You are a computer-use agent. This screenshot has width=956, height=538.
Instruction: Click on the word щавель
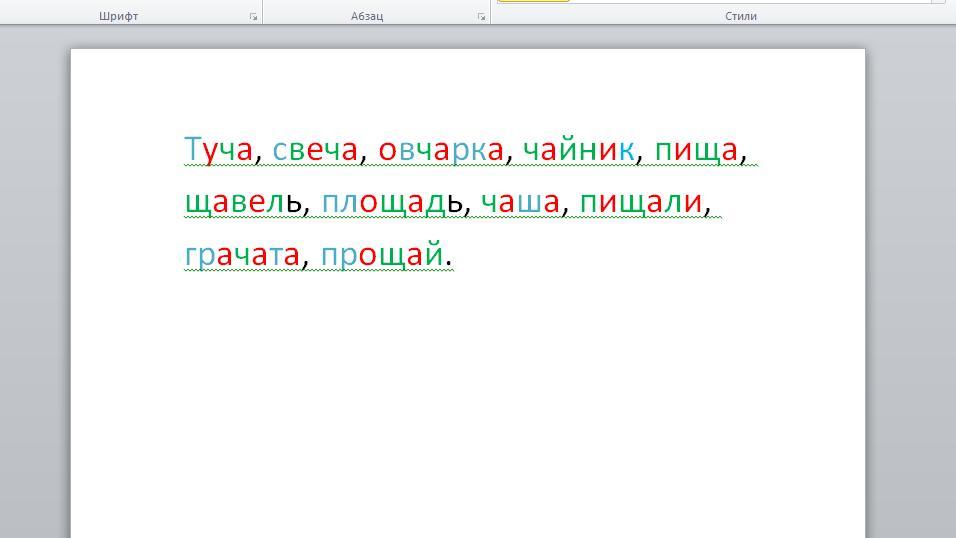(x=243, y=203)
